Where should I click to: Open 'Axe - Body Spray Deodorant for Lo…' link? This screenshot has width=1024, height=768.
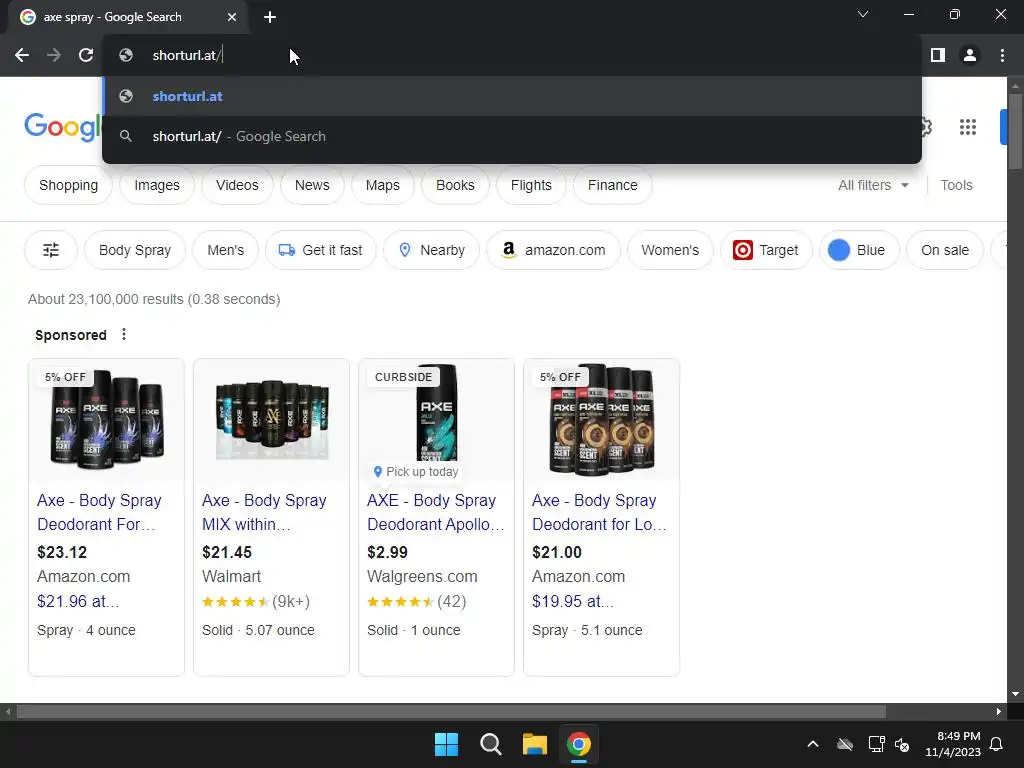pyautogui.click(x=599, y=512)
